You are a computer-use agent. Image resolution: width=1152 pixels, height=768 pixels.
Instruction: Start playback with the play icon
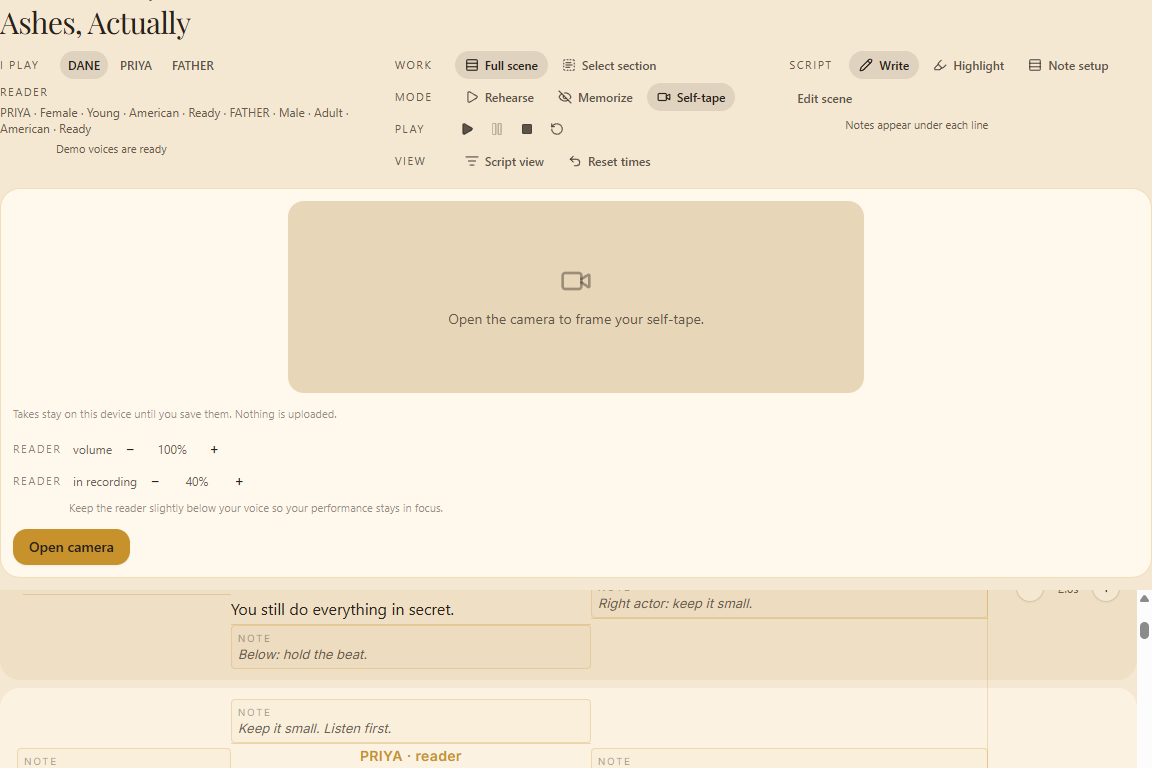click(467, 129)
